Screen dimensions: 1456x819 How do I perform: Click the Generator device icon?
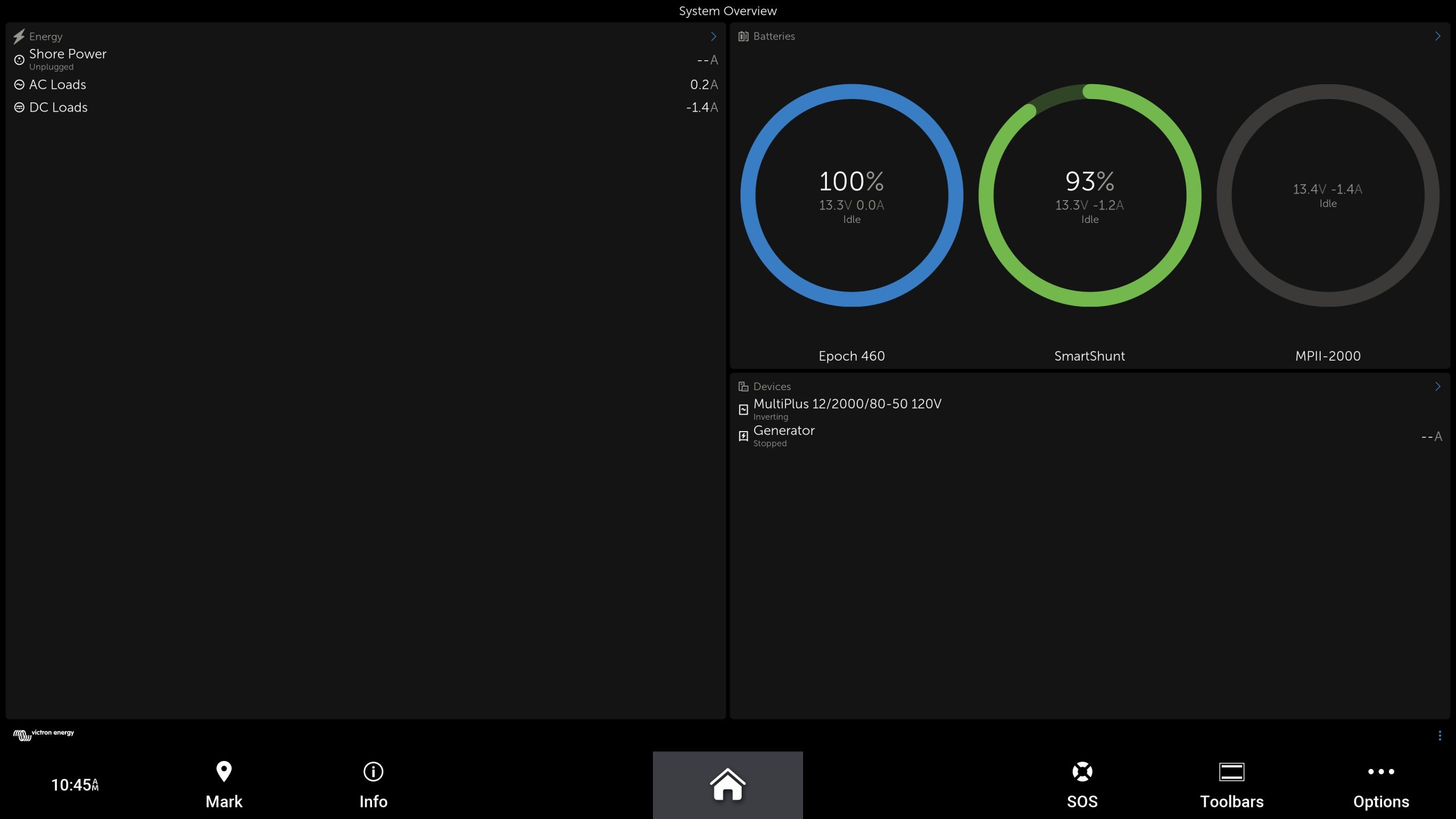(743, 436)
